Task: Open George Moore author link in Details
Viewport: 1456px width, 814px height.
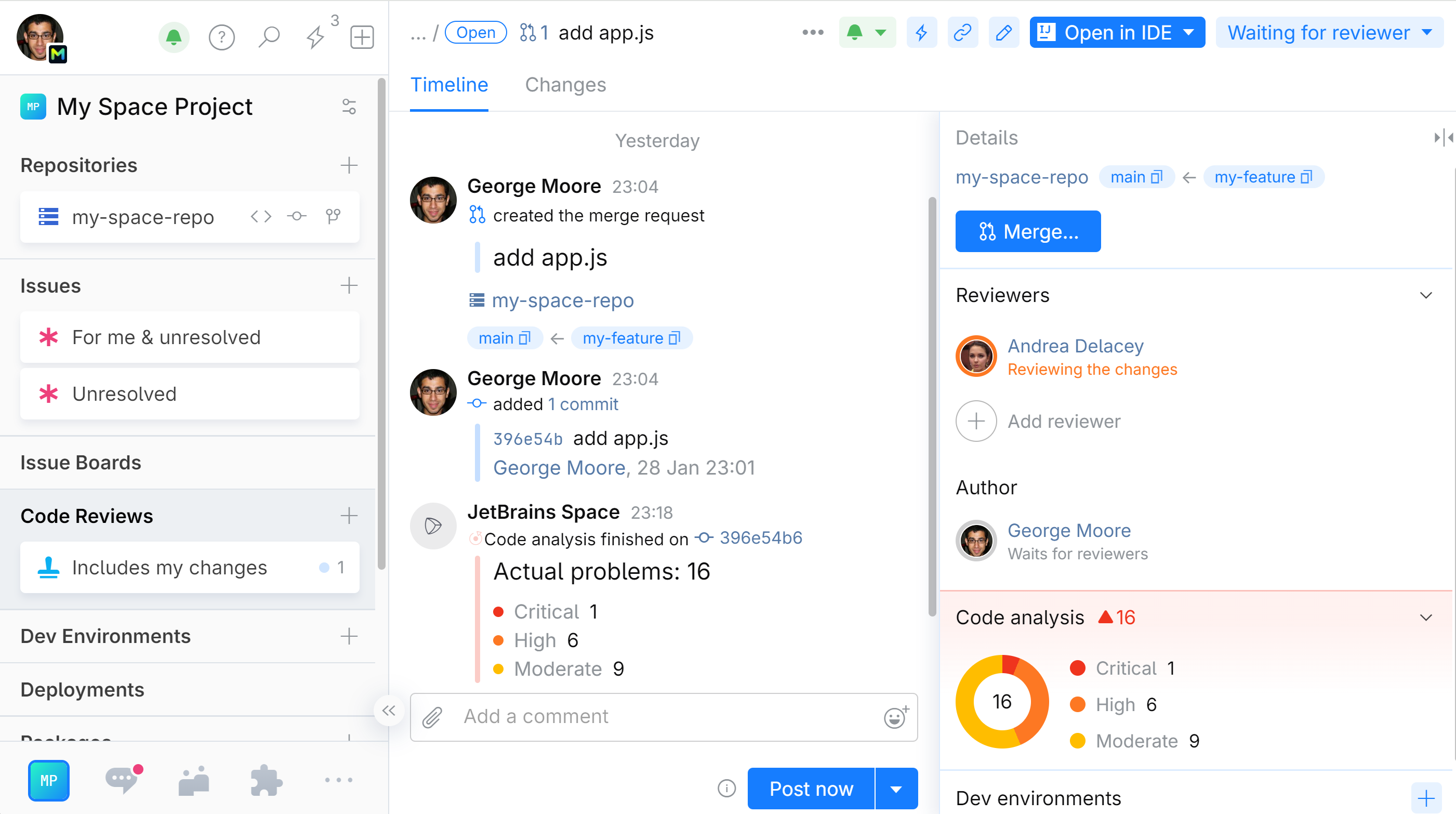Action: pyautogui.click(x=1069, y=530)
